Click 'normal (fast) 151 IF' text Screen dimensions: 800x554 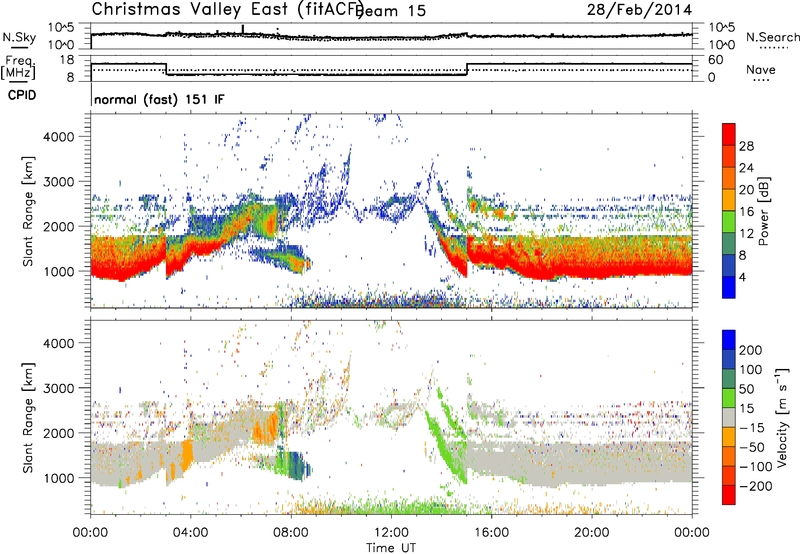pos(159,100)
